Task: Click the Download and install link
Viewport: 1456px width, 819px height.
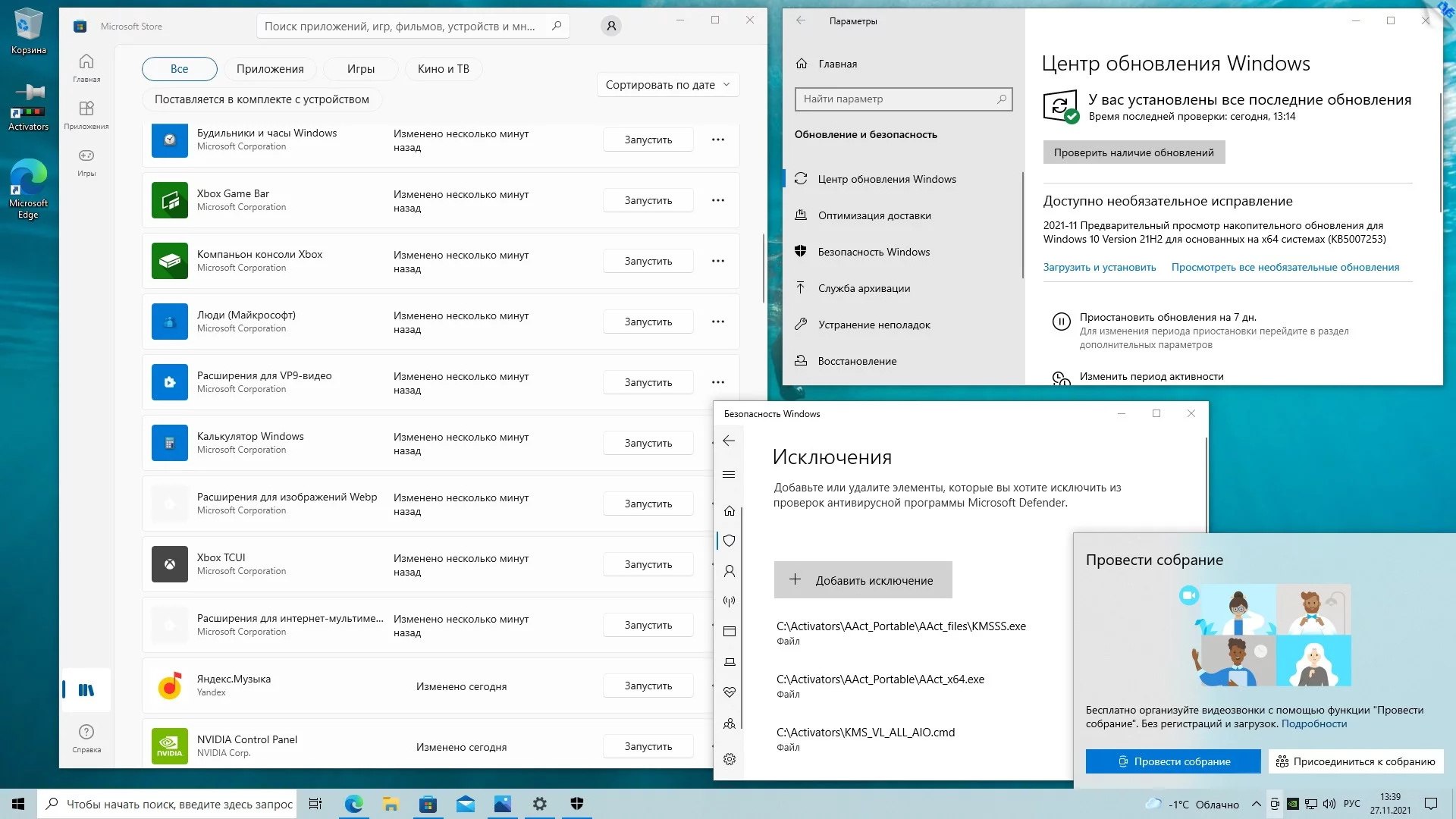Action: click(1099, 267)
